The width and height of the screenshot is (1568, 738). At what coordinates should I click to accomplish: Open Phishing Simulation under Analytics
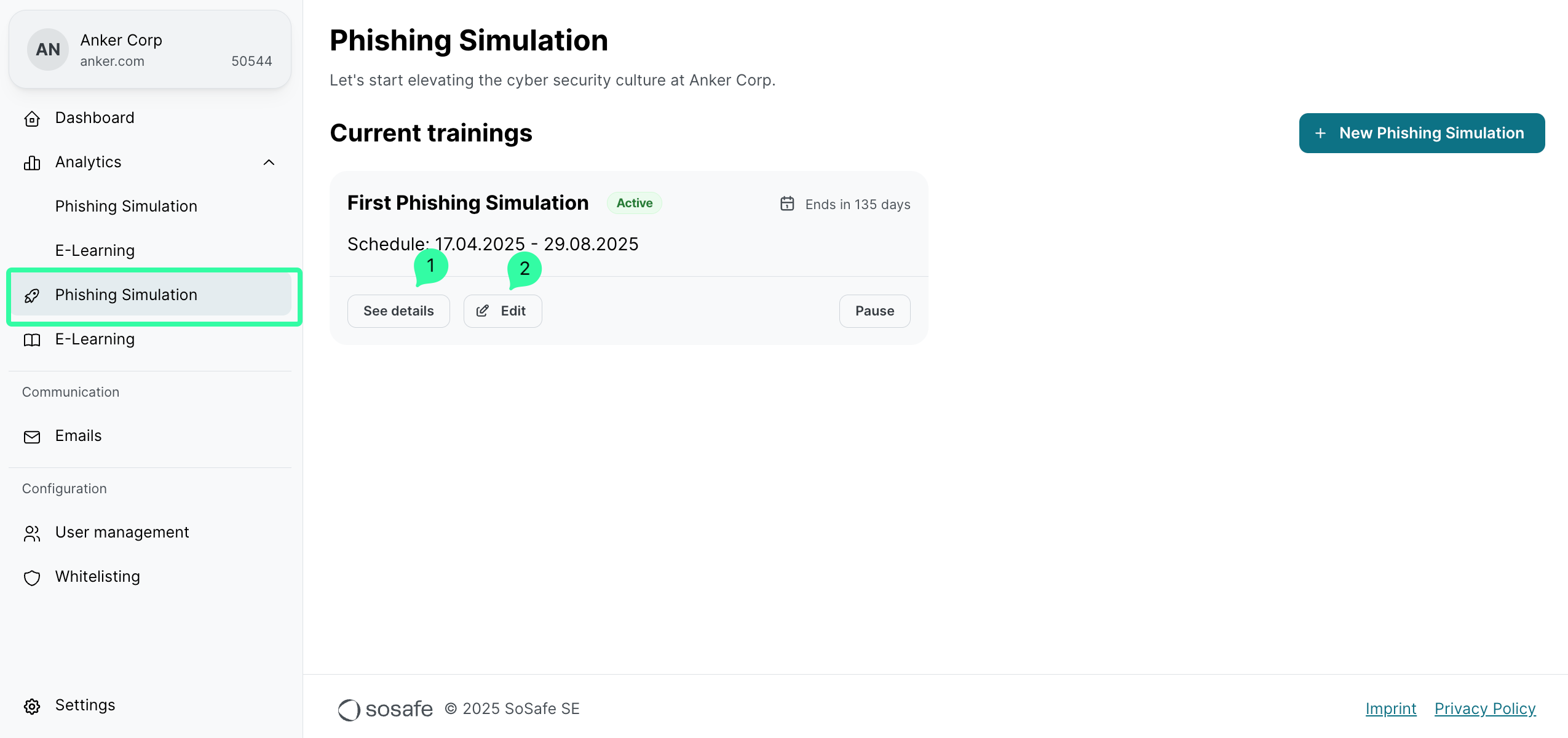(x=126, y=206)
